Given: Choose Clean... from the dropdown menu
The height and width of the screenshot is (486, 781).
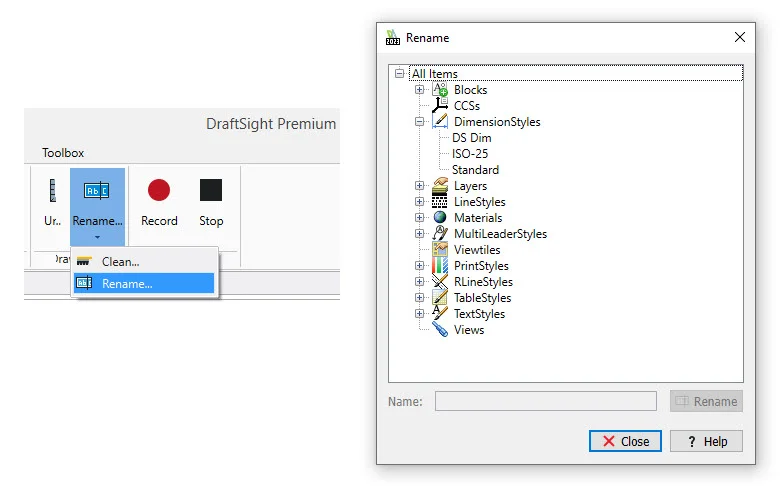Looking at the screenshot, I should click(120, 262).
